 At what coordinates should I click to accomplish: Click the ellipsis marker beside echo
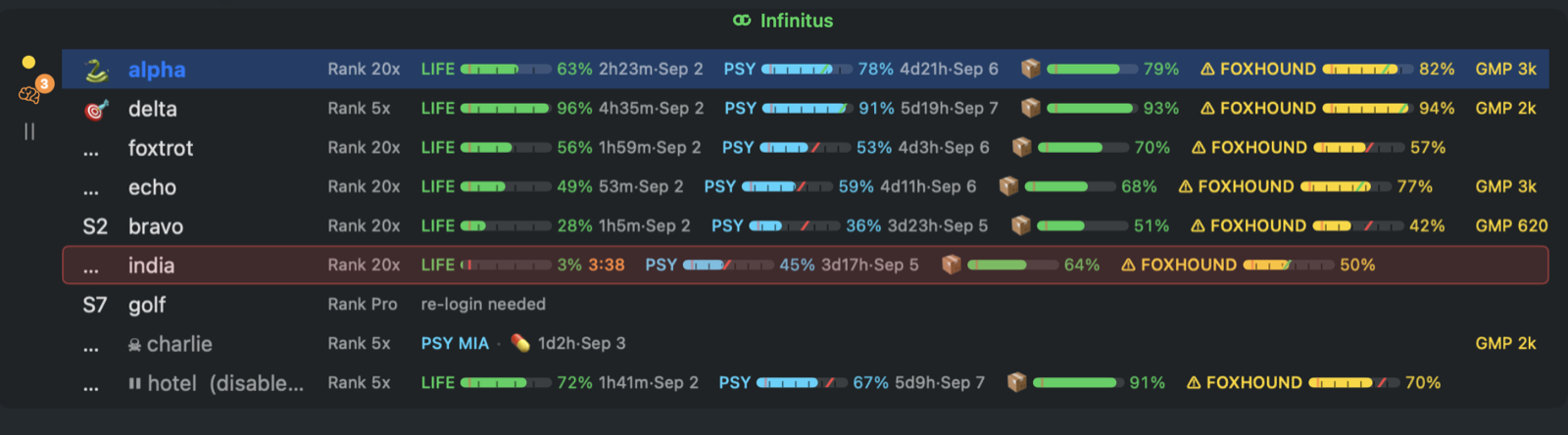(x=91, y=191)
